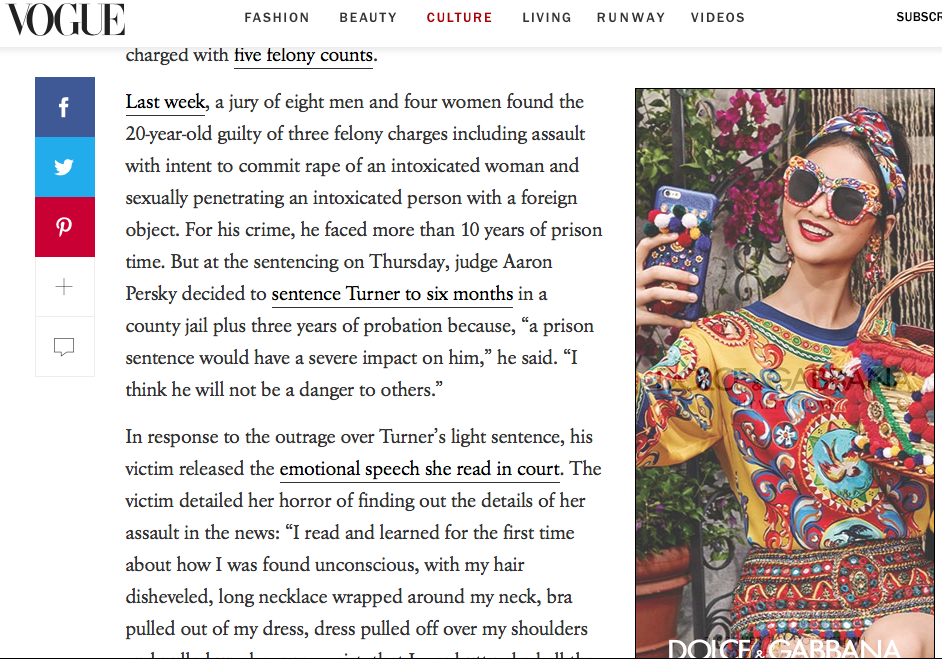This screenshot has width=942, height=659.
Task: Tweet article via Twitter bird icon
Action: 65,167
